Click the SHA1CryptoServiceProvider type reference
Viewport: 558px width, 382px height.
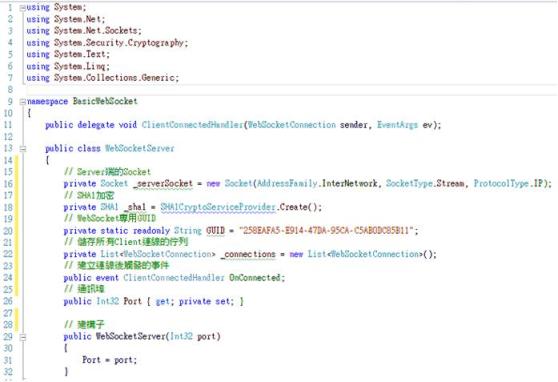click(x=218, y=207)
